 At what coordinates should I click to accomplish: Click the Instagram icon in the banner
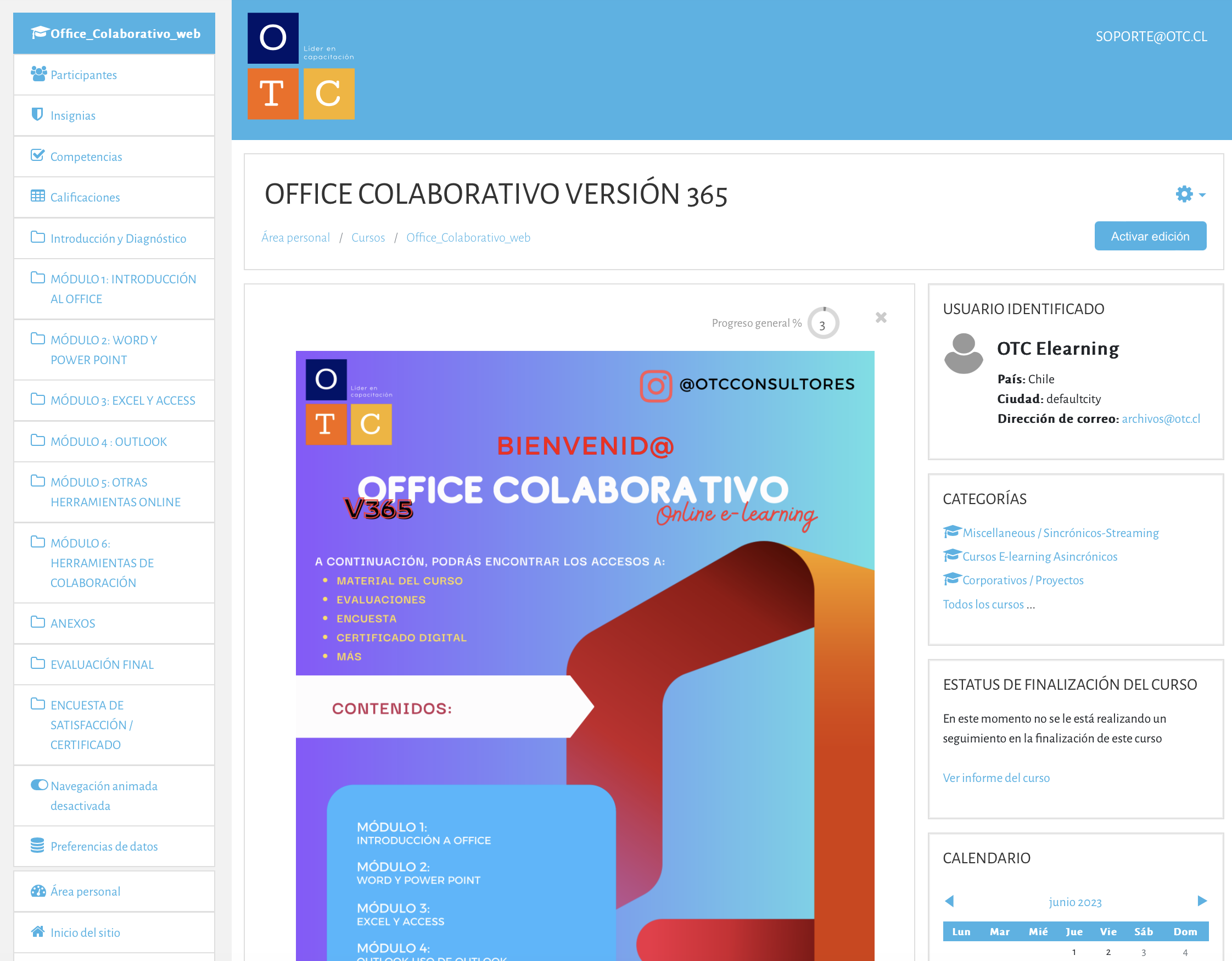point(656,386)
